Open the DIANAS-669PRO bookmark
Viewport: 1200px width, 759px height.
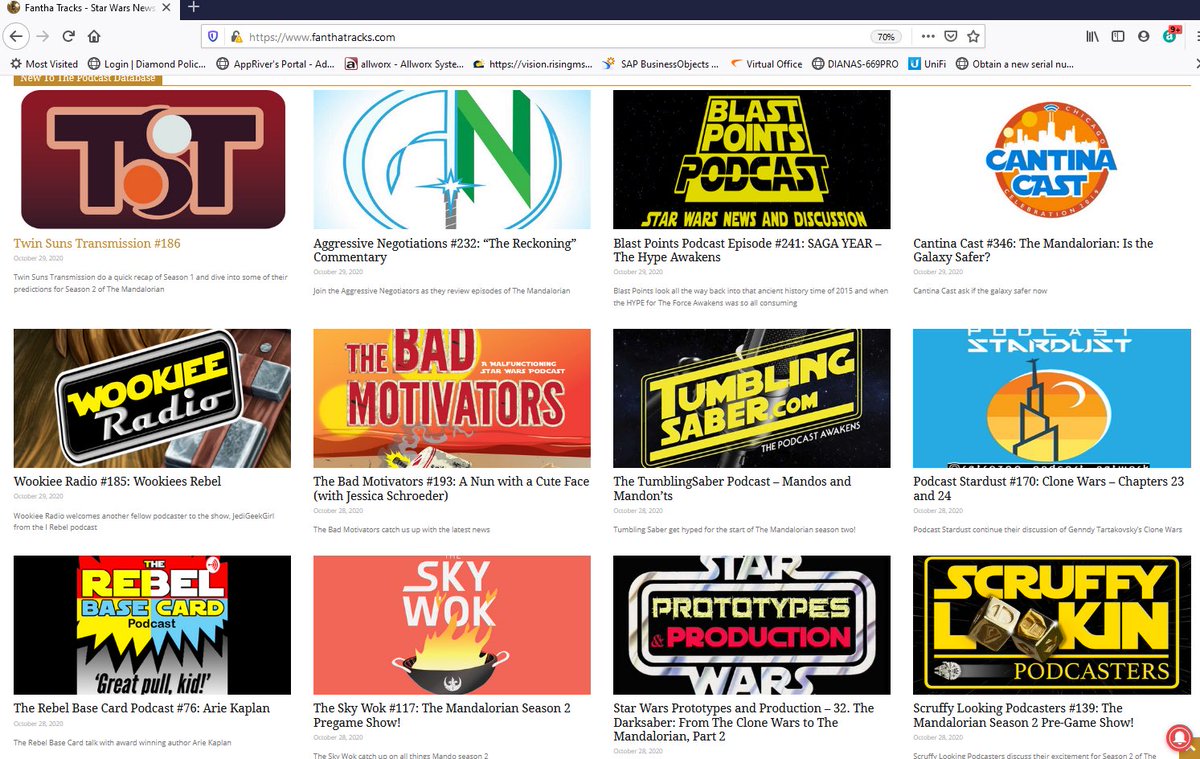point(855,64)
